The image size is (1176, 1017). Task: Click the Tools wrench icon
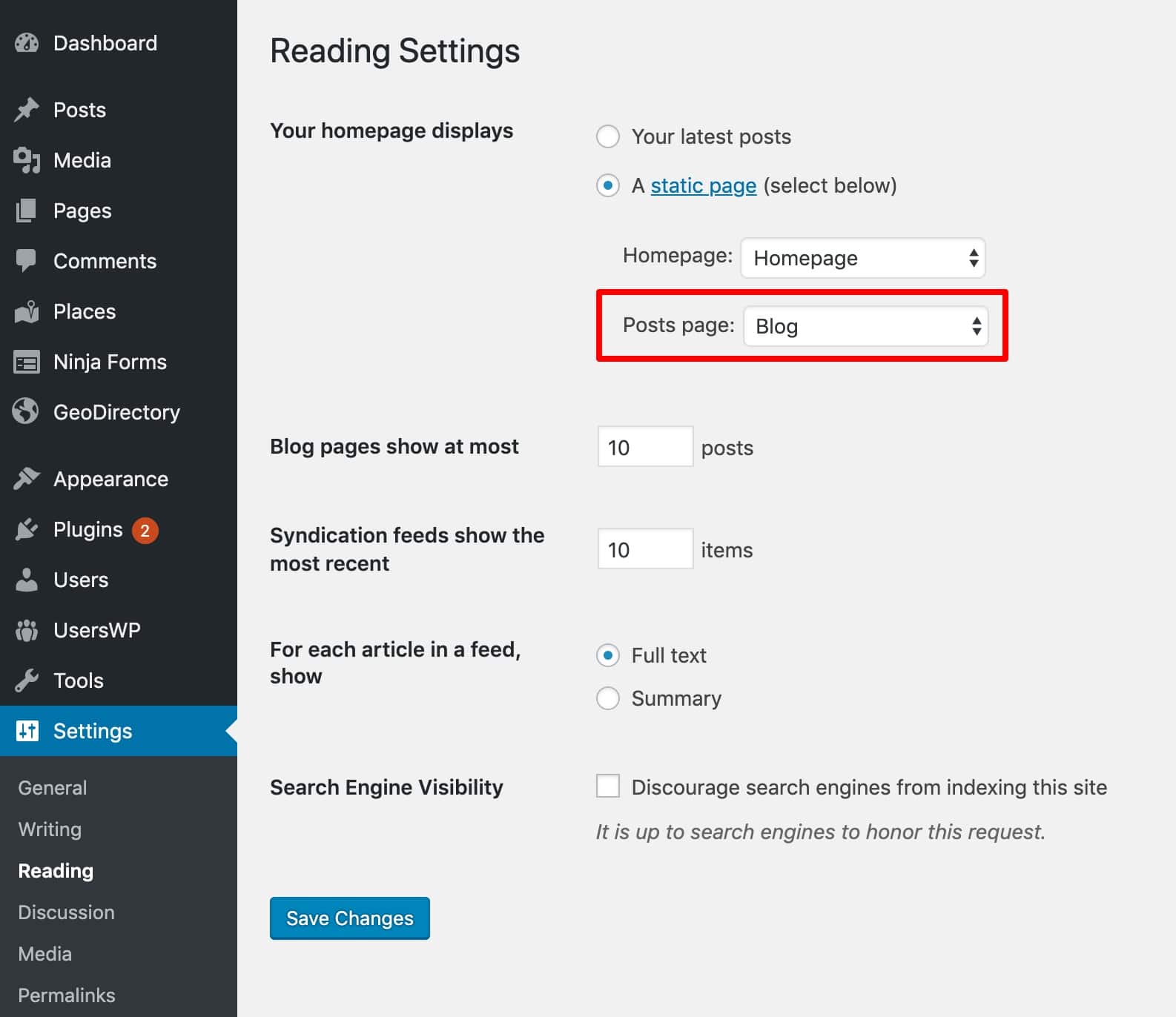click(x=27, y=680)
